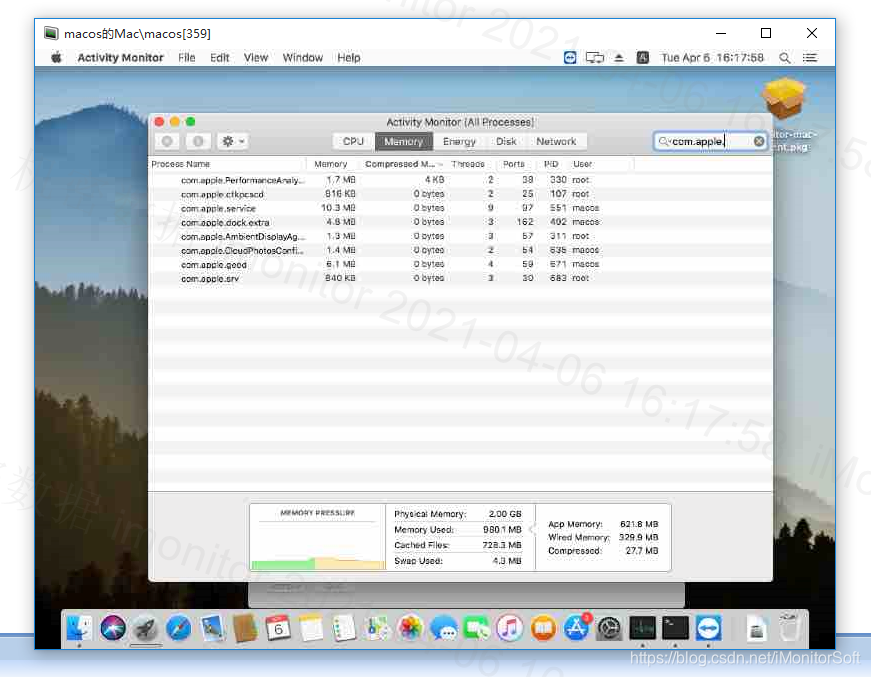Viewport: 871px width, 677px height.
Task: Select the com.apple.PerformanceAnaly... process row
Action: (x=460, y=180)
